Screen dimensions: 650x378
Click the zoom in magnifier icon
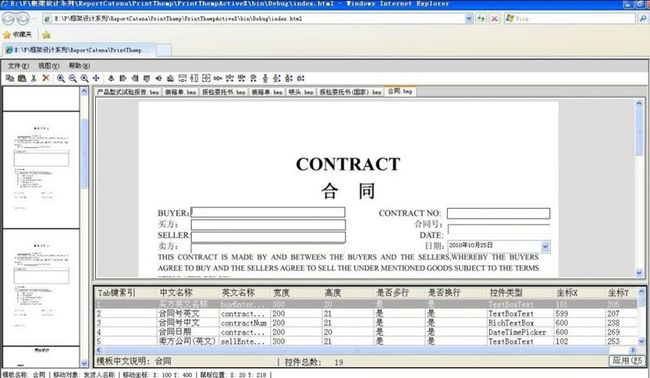click(x=61, y=78)
